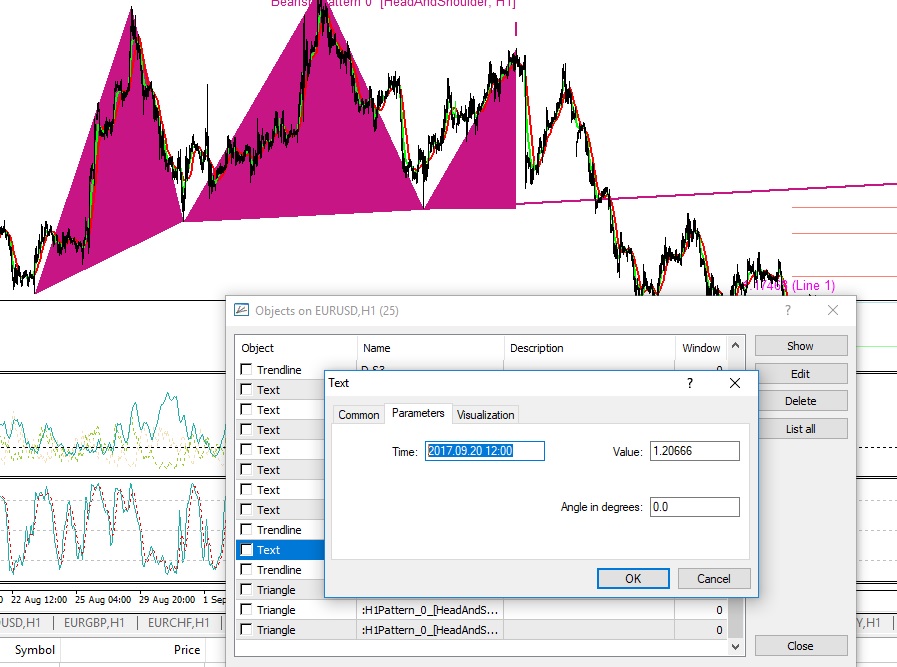Click the '25 Aug 04:00' time axis label

[103, 599]
